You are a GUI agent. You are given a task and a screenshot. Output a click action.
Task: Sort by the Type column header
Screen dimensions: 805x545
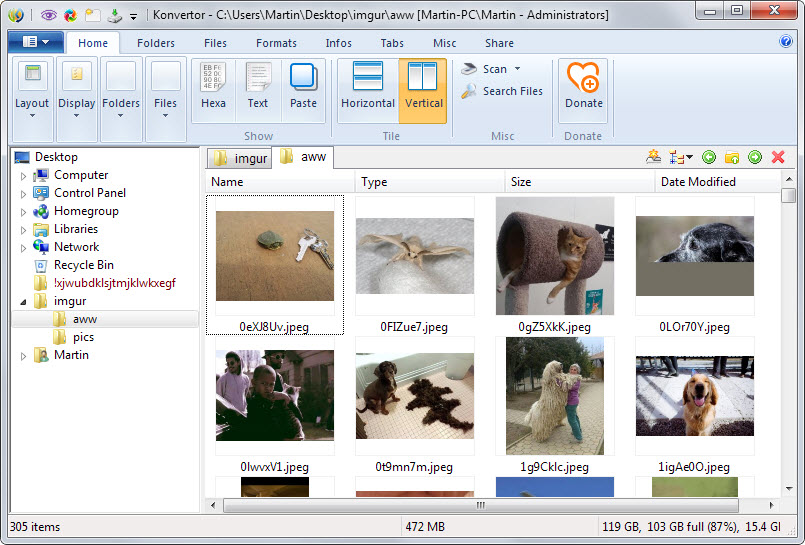click(x=430, y=182)
